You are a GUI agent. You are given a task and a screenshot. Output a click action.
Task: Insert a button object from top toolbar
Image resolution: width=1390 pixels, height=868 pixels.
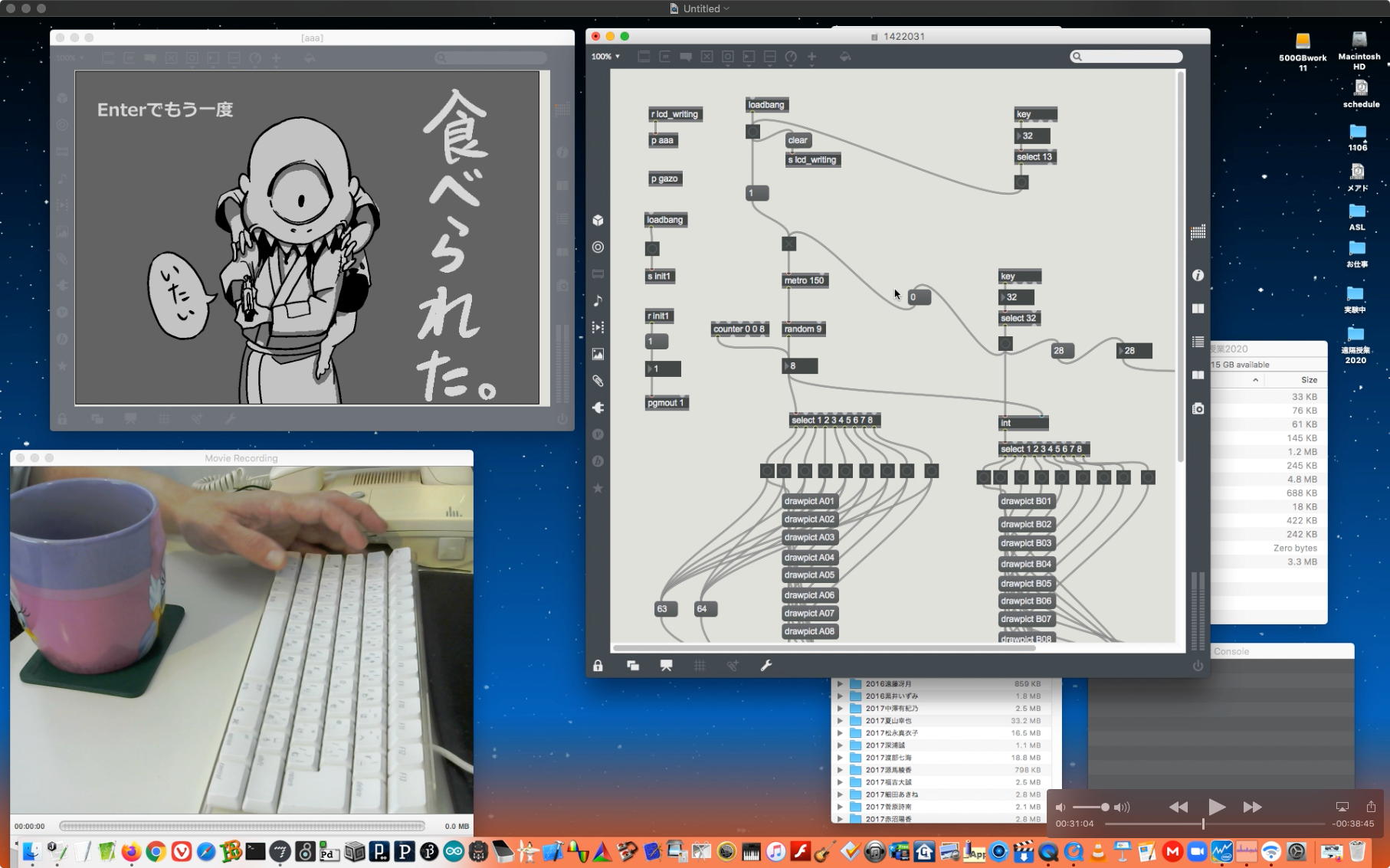pyautogui.click(x=728, y=57)
